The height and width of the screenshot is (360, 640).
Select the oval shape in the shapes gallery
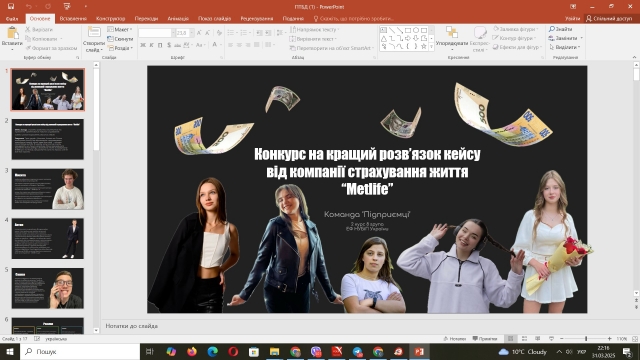pos(416,30)
